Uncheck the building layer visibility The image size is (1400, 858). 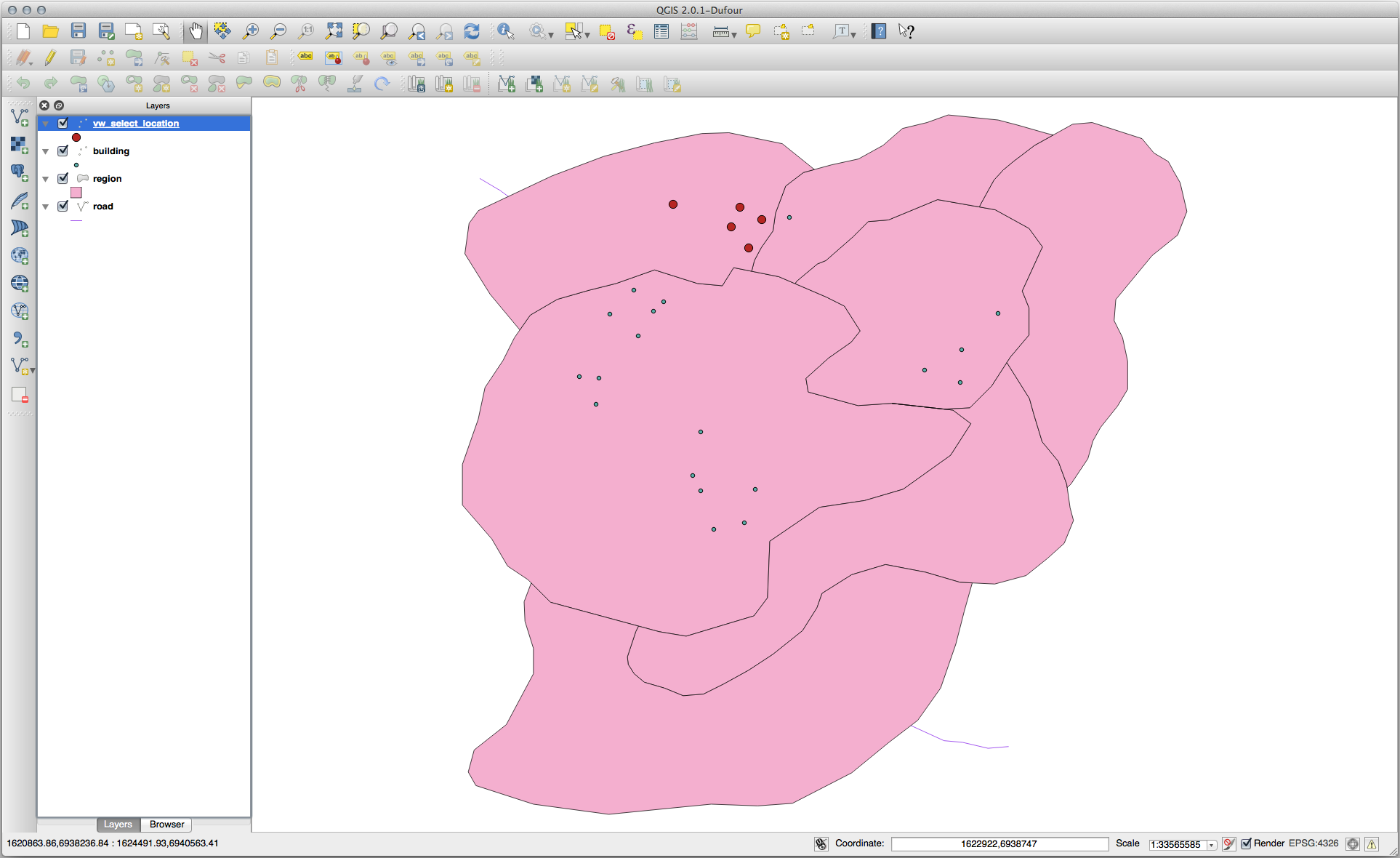point(64,151)
